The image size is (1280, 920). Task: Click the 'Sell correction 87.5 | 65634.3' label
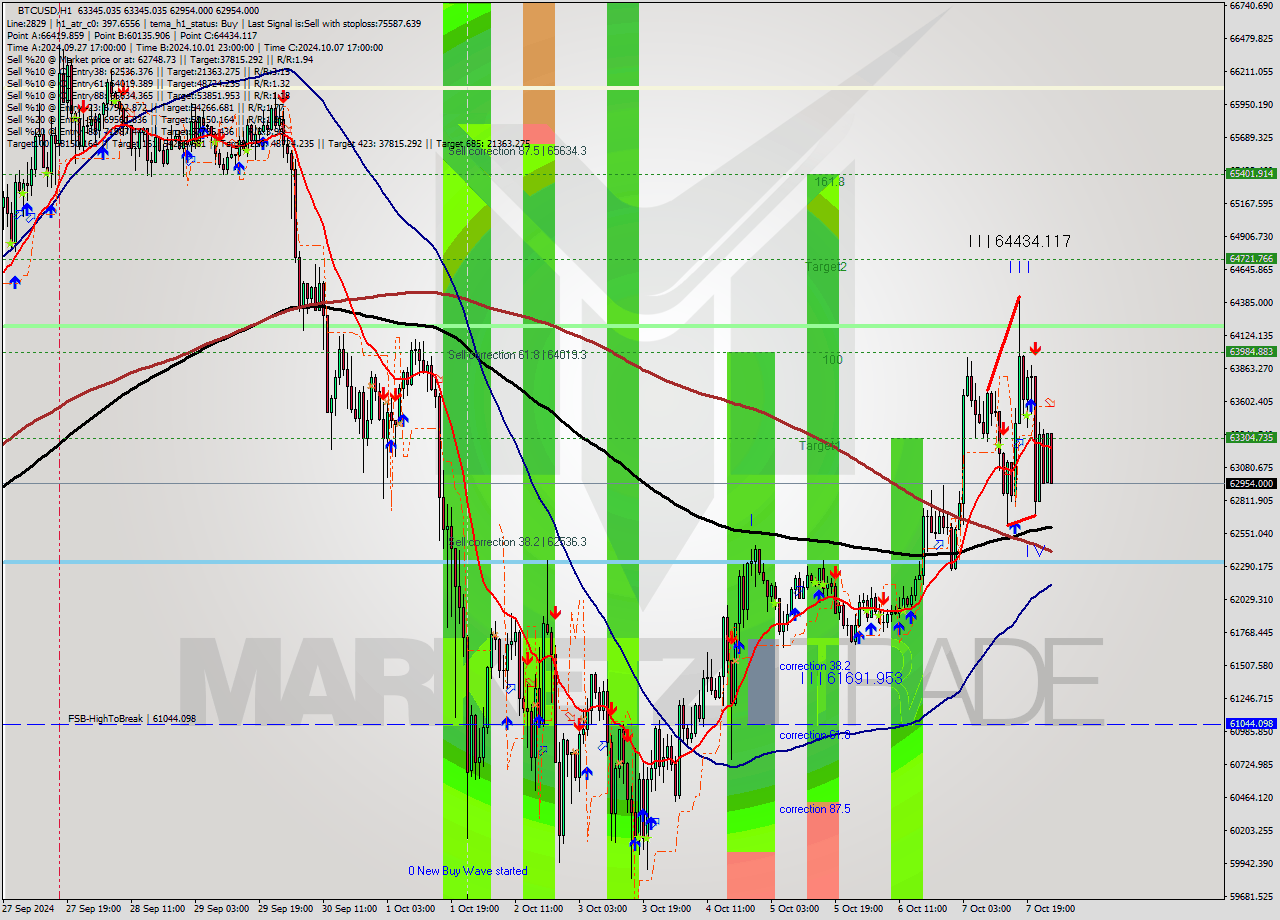(x=517, y=151)
